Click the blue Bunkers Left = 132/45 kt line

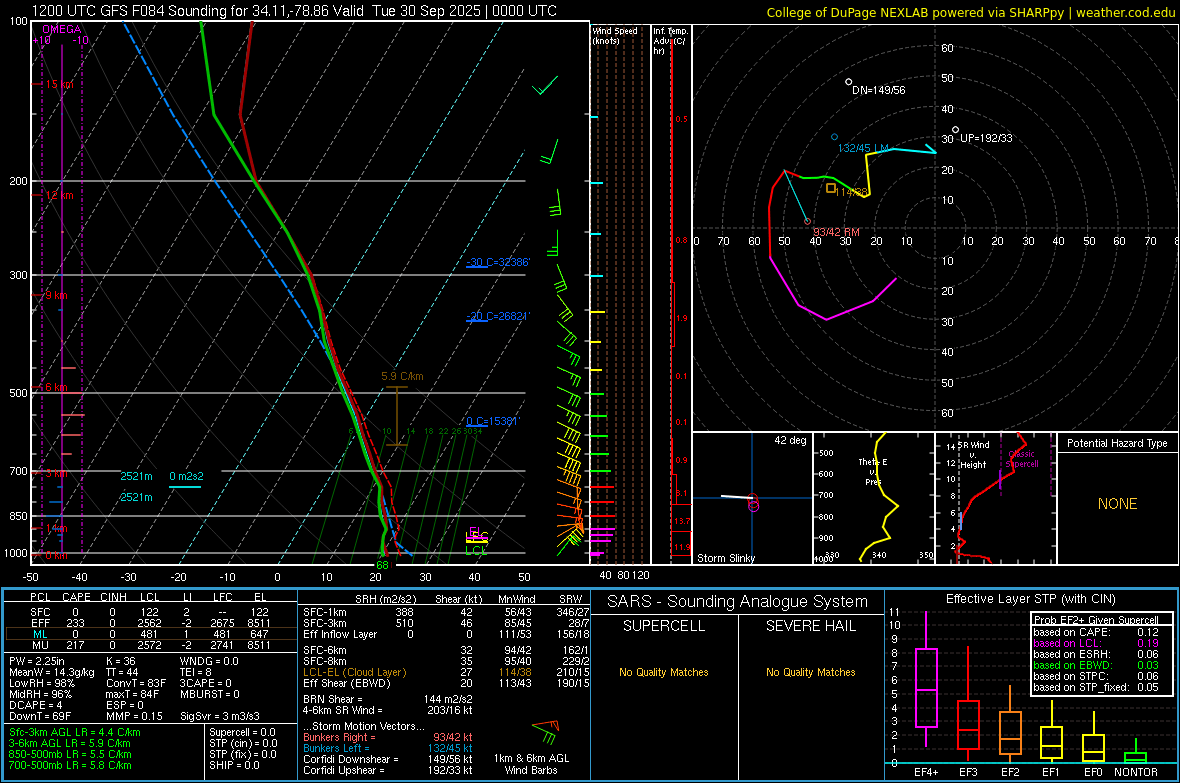(388, 748)
